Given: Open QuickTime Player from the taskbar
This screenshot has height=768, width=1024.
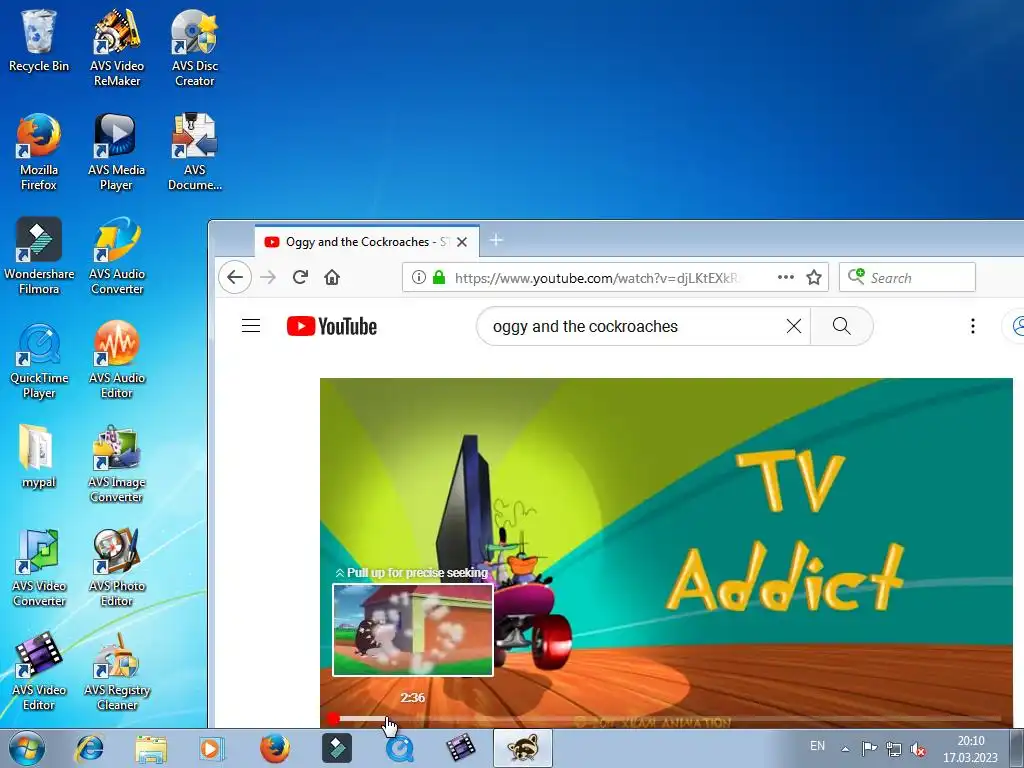Looking at the screenshot, I should click(399, 748).
